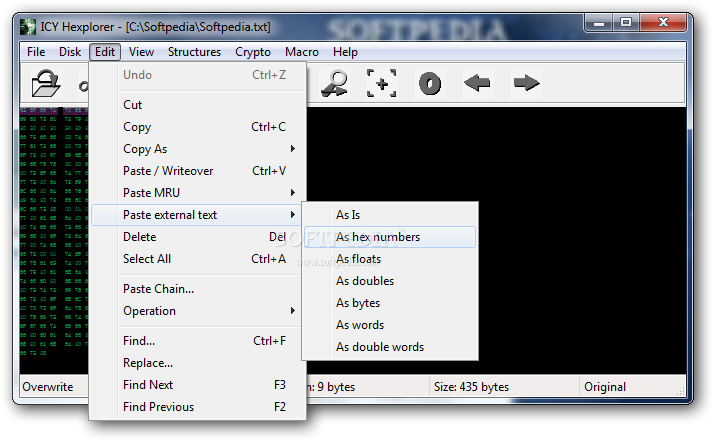
Task: Choose Cut from the Edit menu
Action: point(197,105)
